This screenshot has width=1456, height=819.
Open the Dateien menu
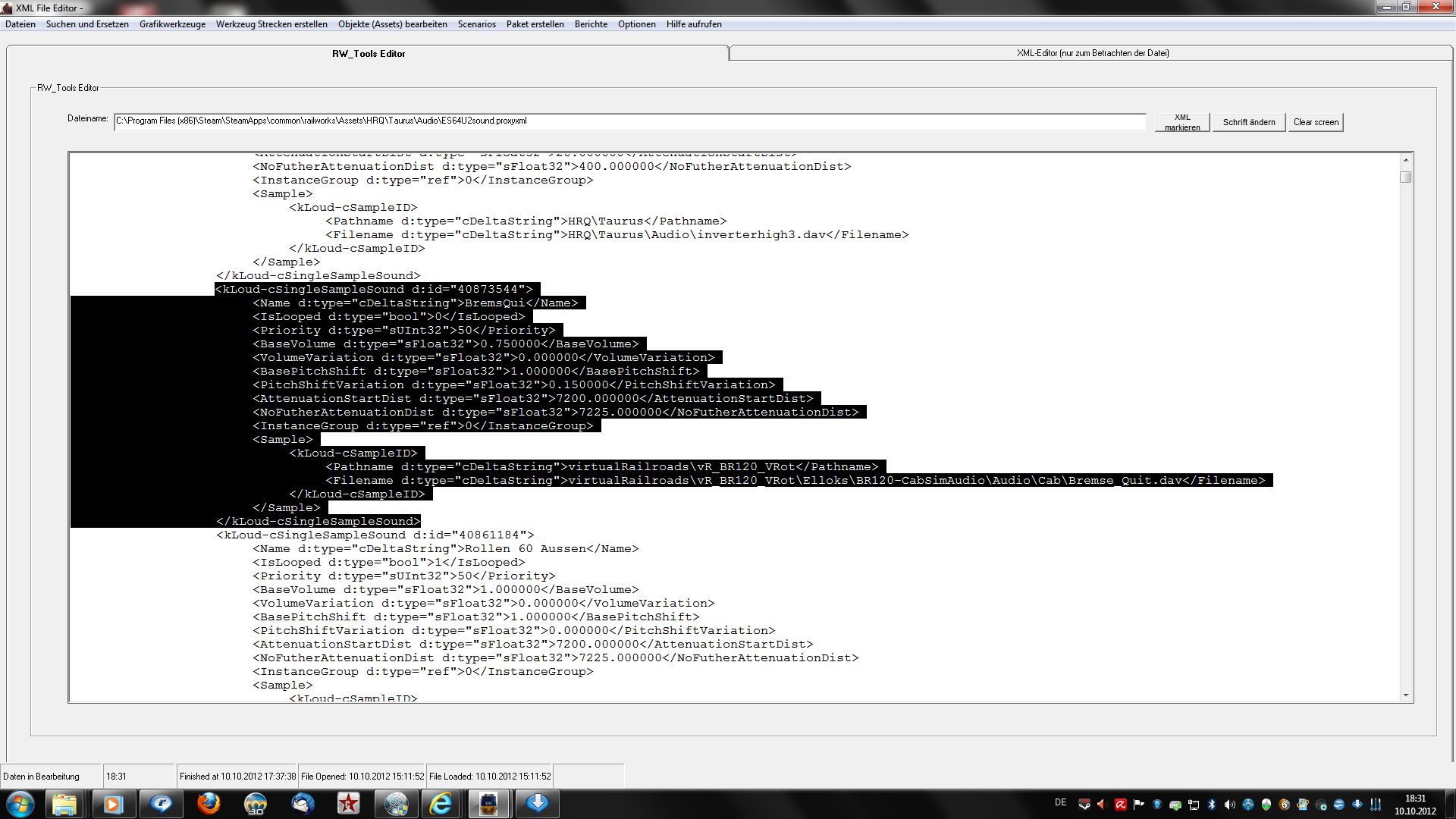click(20, 24)
